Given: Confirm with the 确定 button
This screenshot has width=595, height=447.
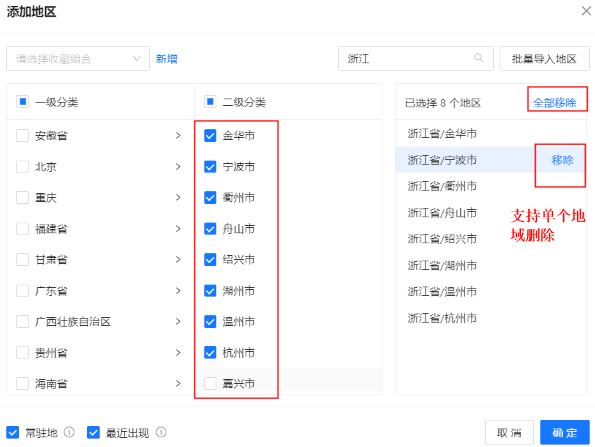Looking at the screenshot, I should click(x=565, y=433).
